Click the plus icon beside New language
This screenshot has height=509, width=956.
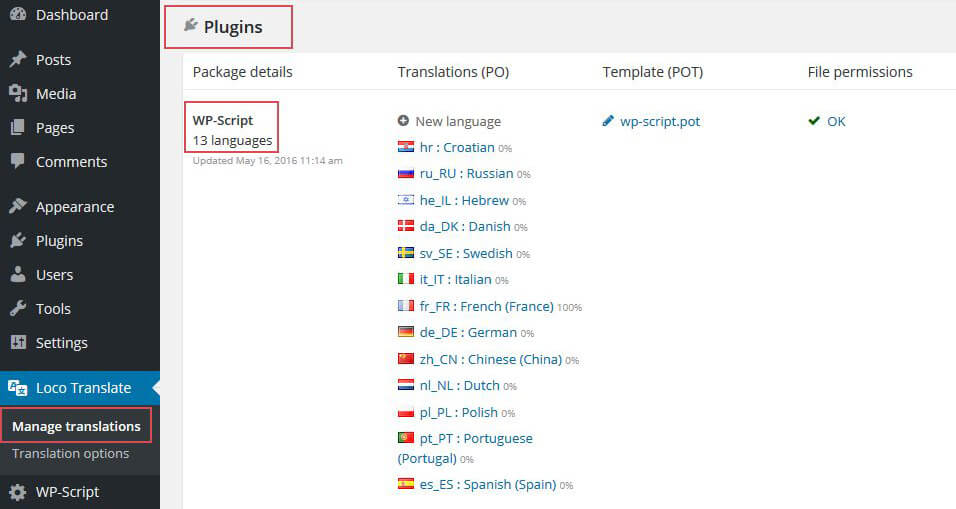click(403, 121)
